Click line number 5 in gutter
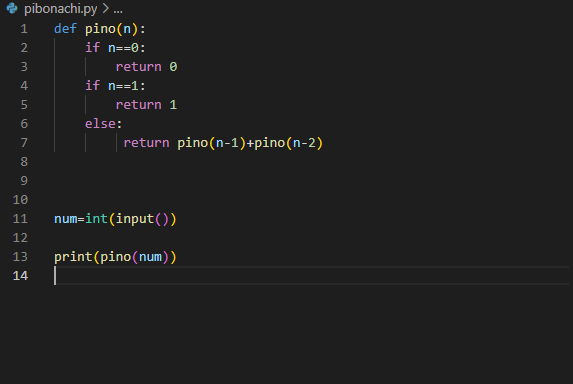Screen dimensions: 573x384 (x=24, y=105)
